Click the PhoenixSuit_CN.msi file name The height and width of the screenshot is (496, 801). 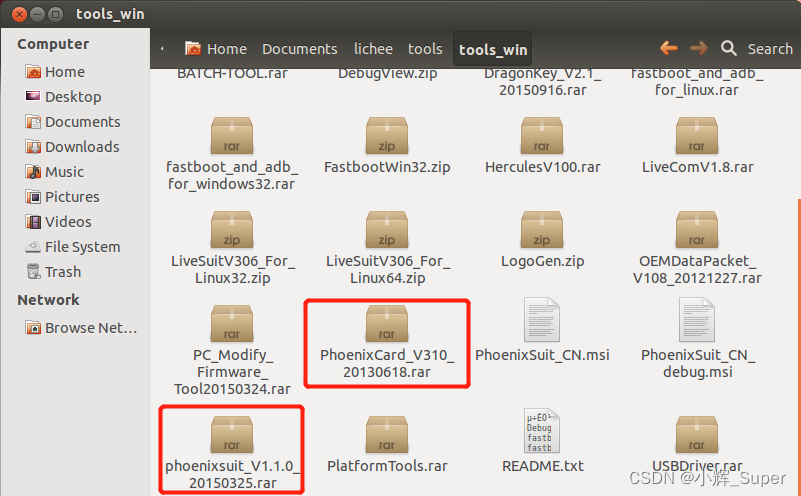543,355
